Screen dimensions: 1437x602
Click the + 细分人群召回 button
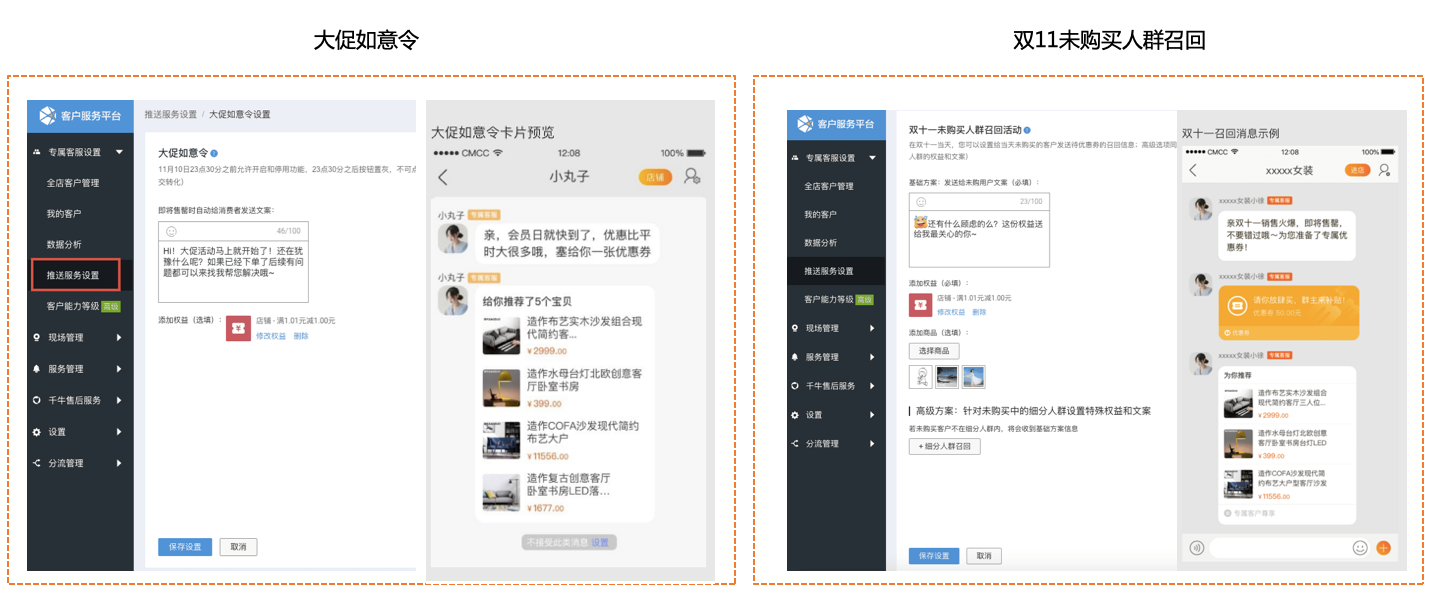click(945, 447)
